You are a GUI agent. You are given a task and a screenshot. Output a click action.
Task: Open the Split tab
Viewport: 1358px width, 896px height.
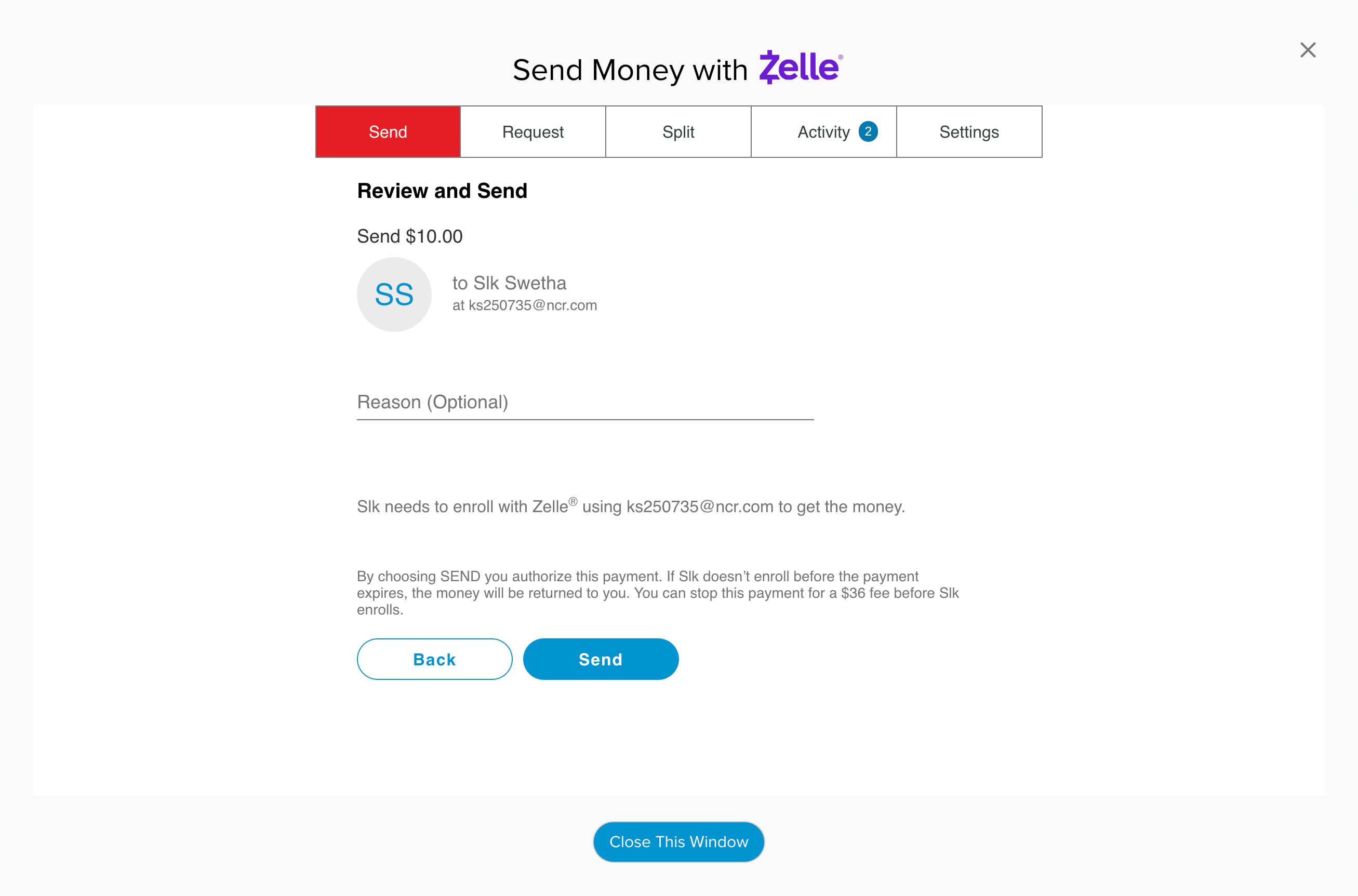point(678,132)
